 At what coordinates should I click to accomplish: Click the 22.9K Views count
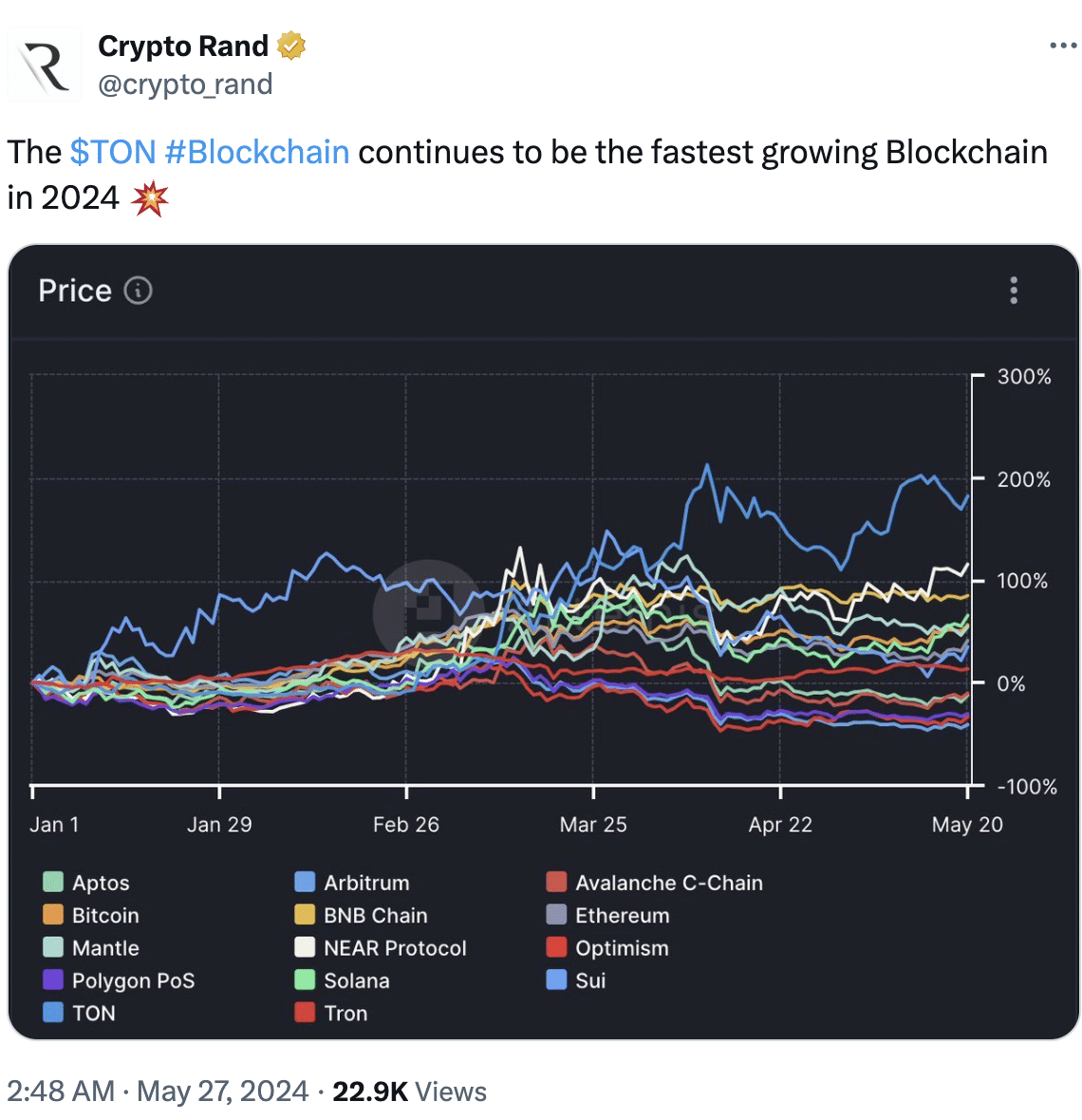[x=409, y=1092]
